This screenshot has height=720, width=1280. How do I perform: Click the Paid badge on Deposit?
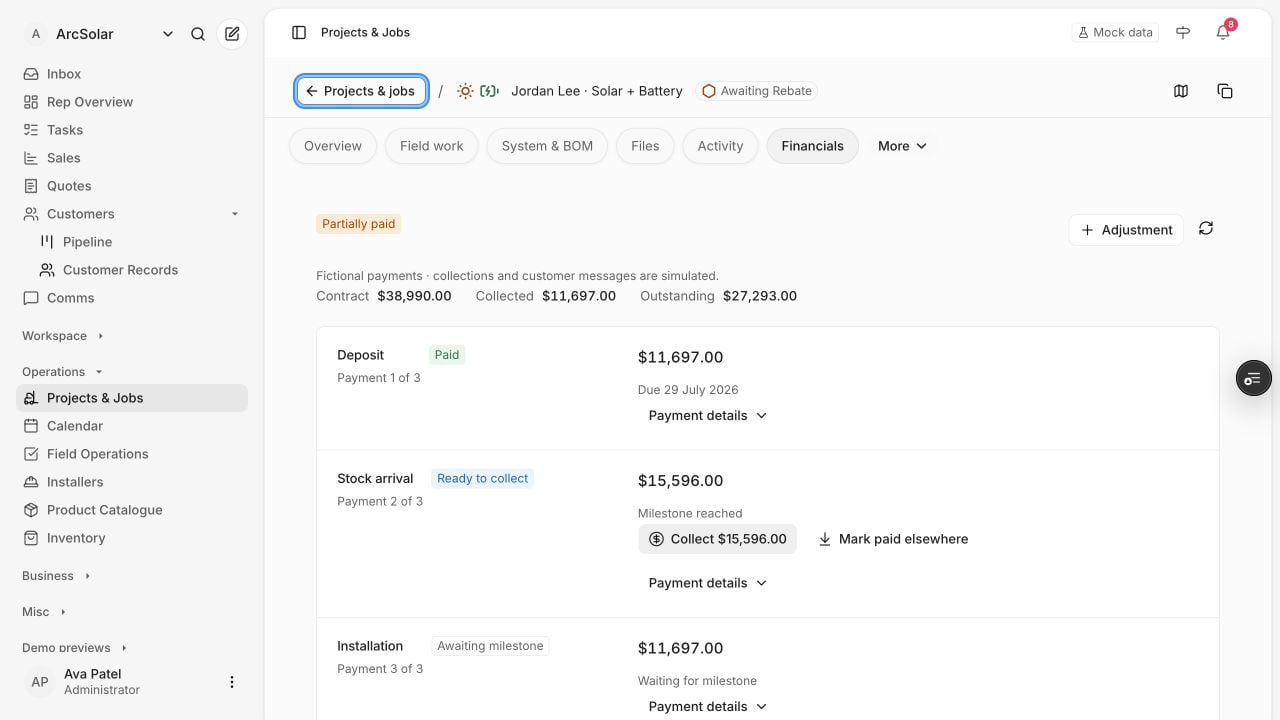[447, 355]
